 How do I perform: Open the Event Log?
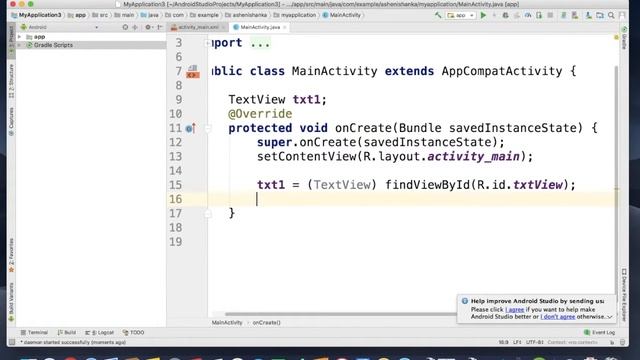599,333
